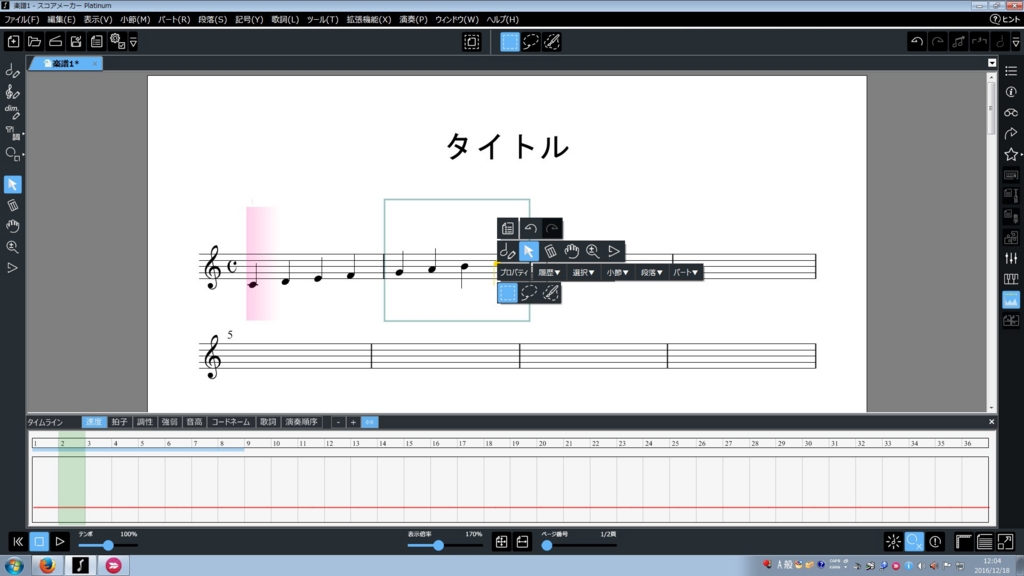Select the 拍子 timeline tab
Screen dimensions: 1024x576
pyautogui.click(x=119, y=422)
